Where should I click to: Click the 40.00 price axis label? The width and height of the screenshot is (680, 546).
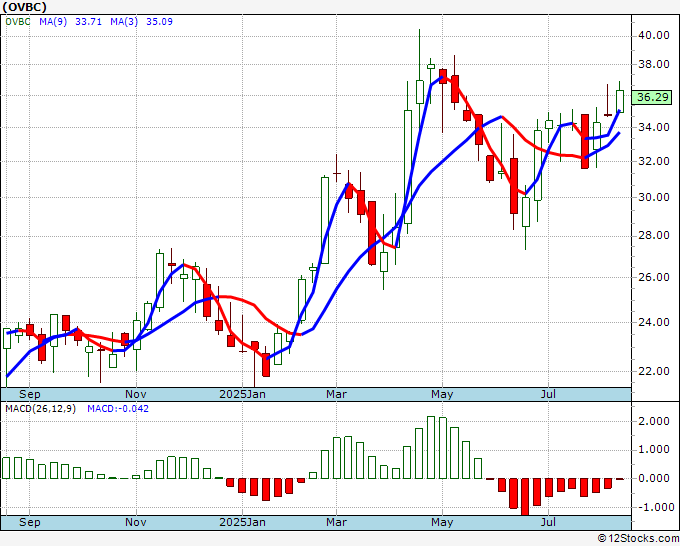tap(654, 35)
